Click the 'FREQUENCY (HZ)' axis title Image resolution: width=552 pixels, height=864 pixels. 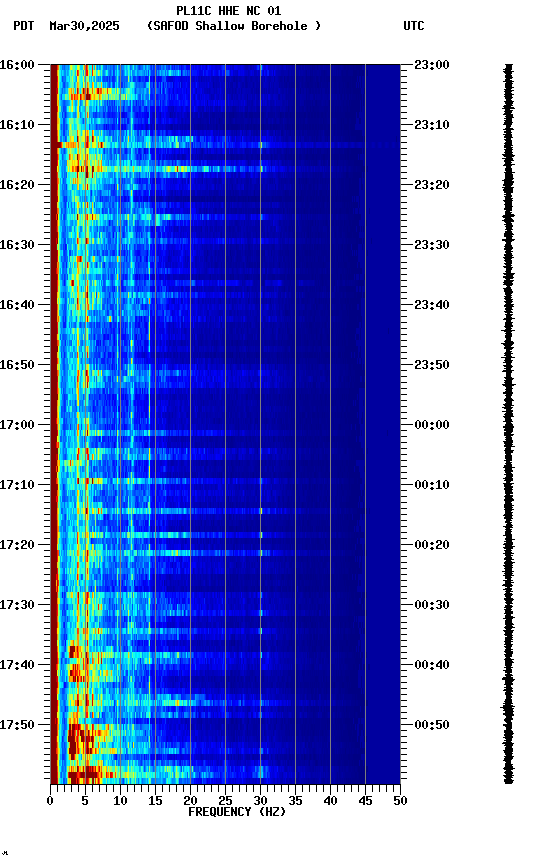237,812
